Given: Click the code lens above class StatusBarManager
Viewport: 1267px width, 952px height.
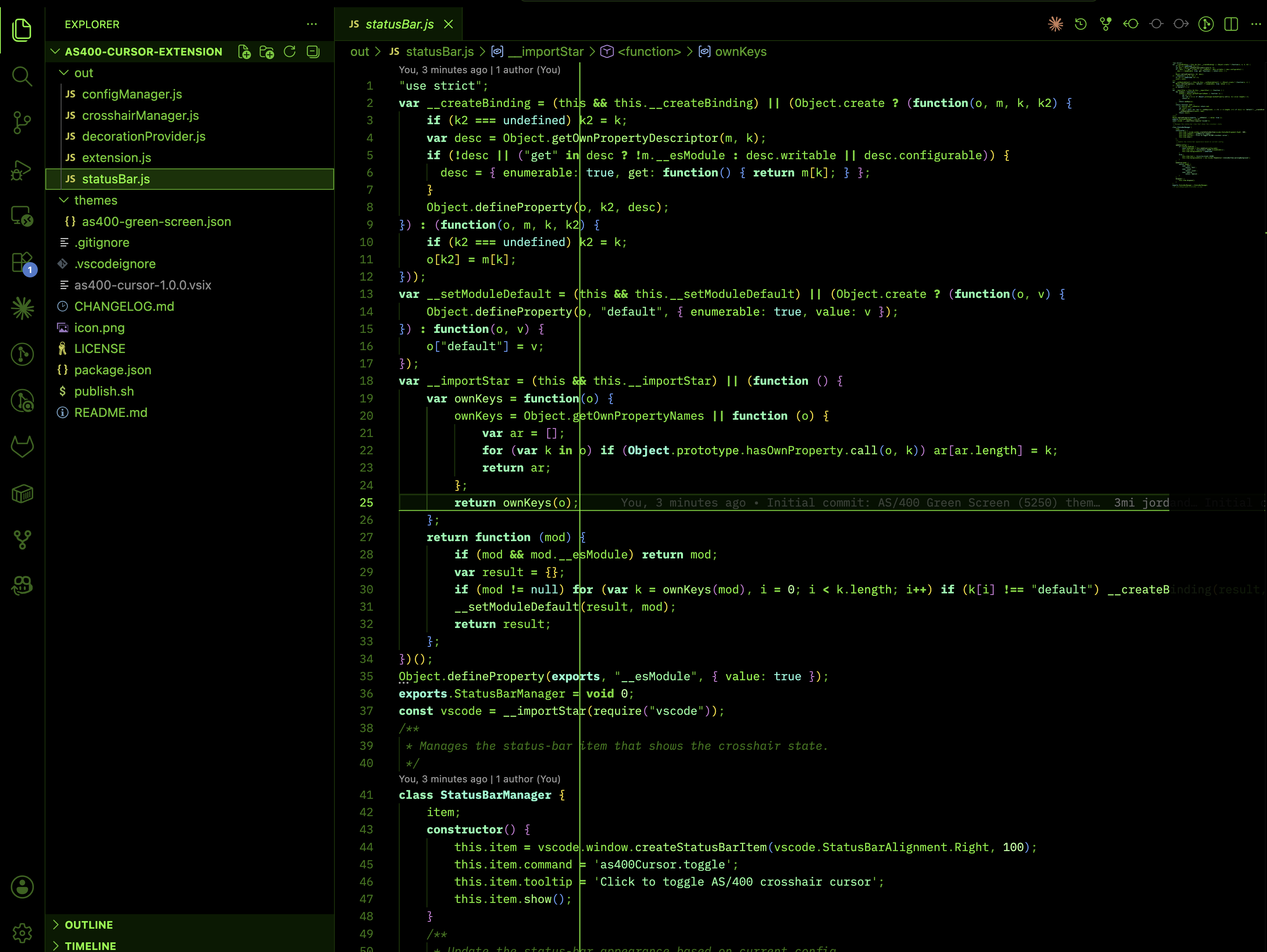Looking at the screenshot, I should click(x=480, y=779).
